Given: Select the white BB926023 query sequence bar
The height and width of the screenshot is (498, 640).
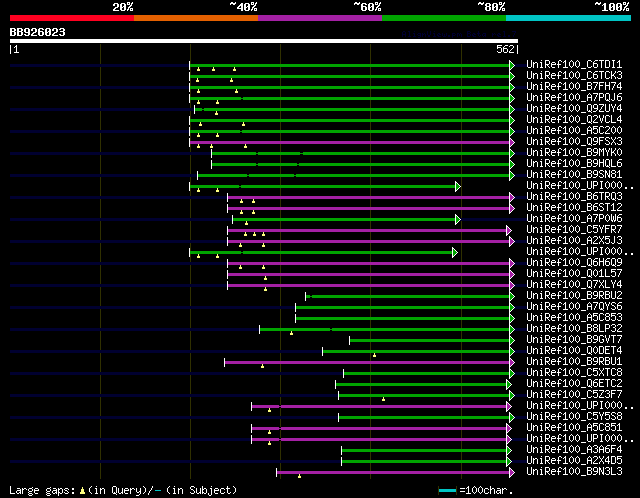Looking at the screenshot, I should click(x=264, y=41).
